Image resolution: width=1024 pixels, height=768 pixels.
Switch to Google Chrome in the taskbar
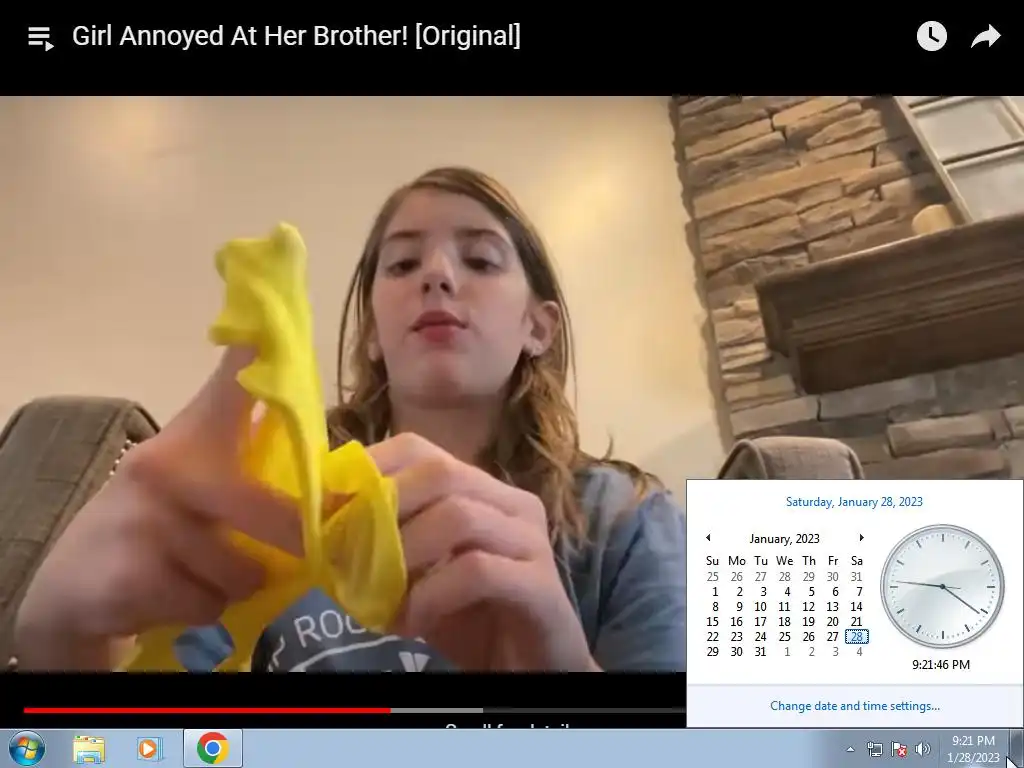coord(212,748)
